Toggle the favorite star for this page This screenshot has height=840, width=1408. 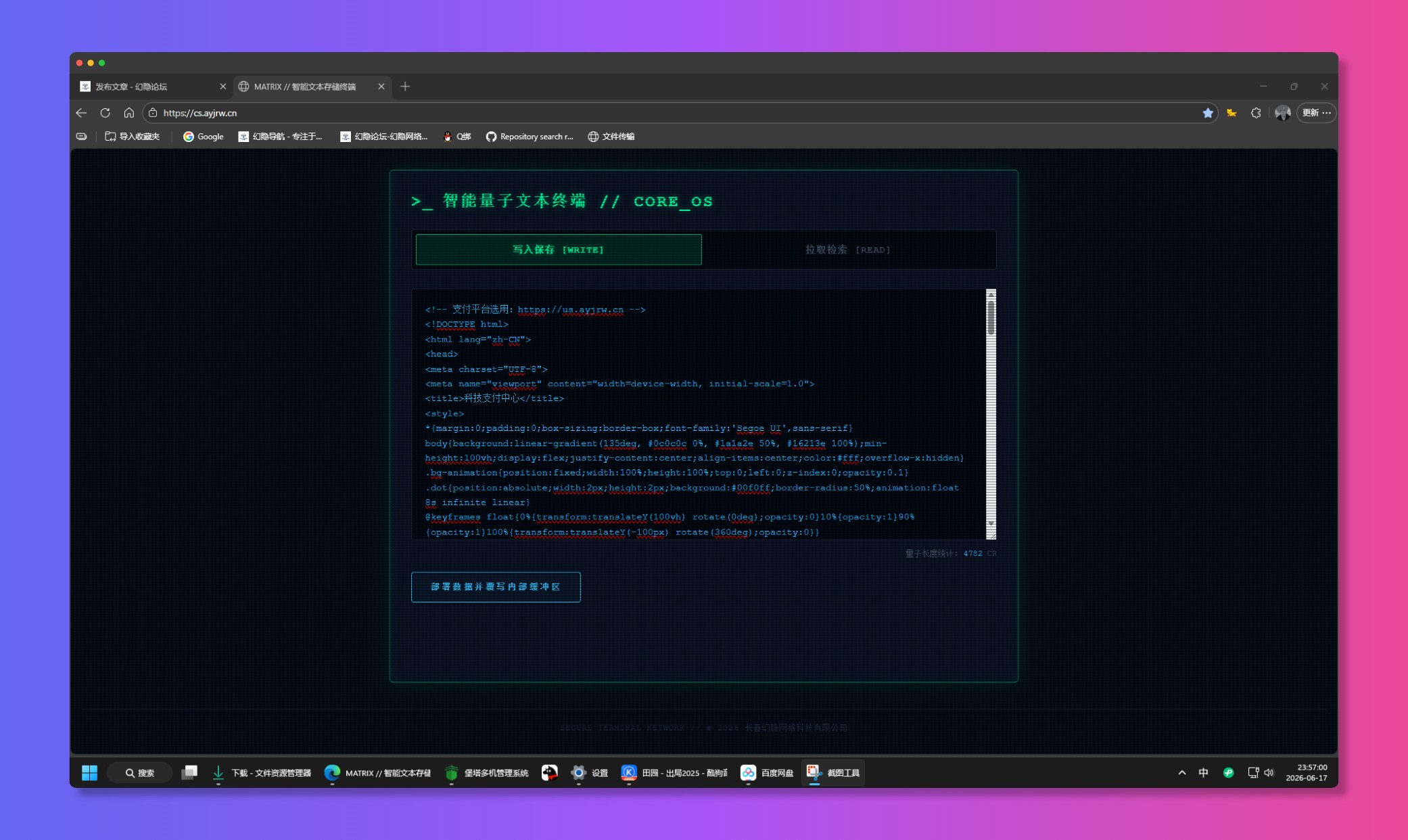1208,113
